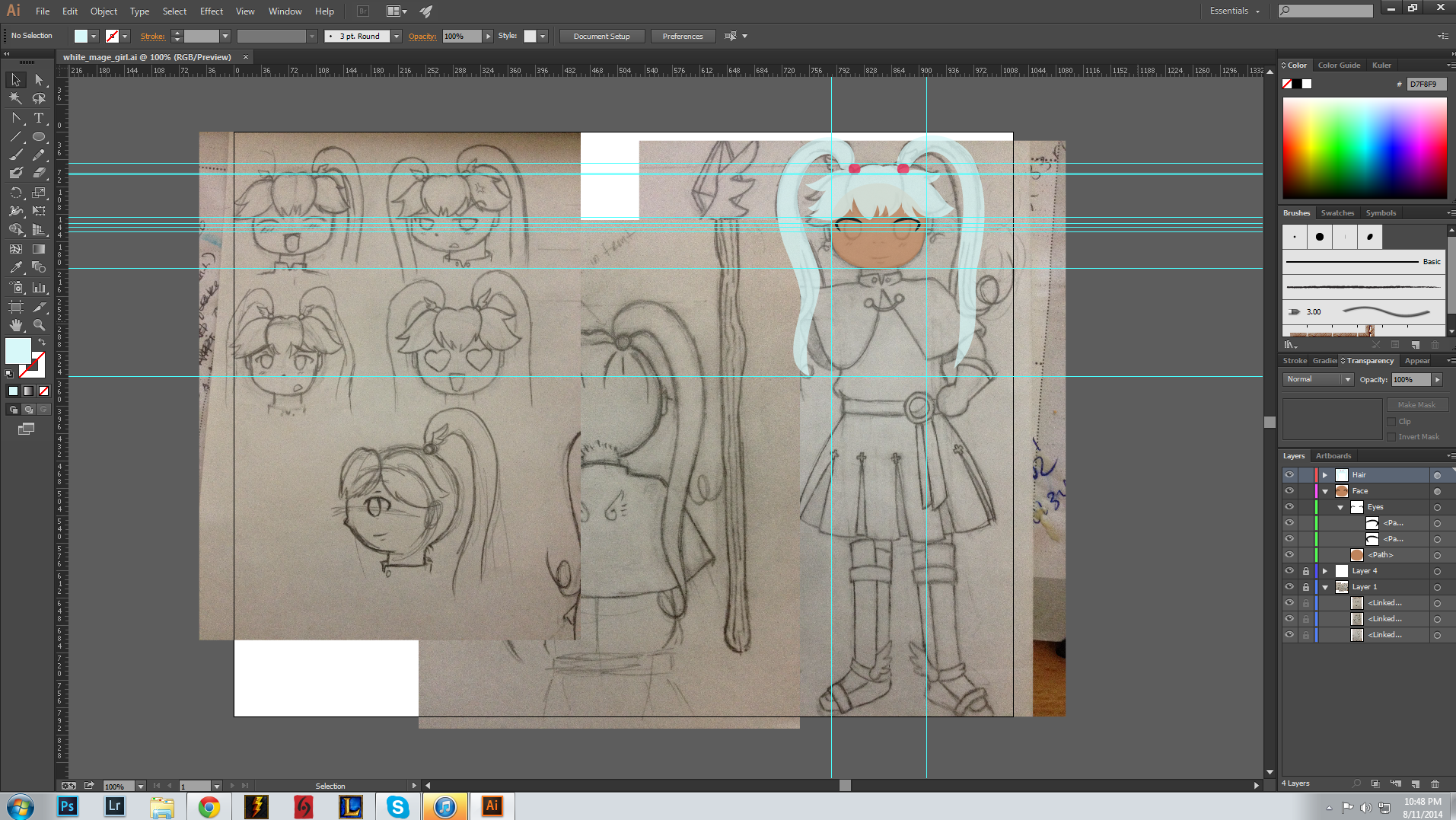Pick the Artboard tool
Image resolution: width=1456 pixels, height=820 pixels.
click(16, 307)
